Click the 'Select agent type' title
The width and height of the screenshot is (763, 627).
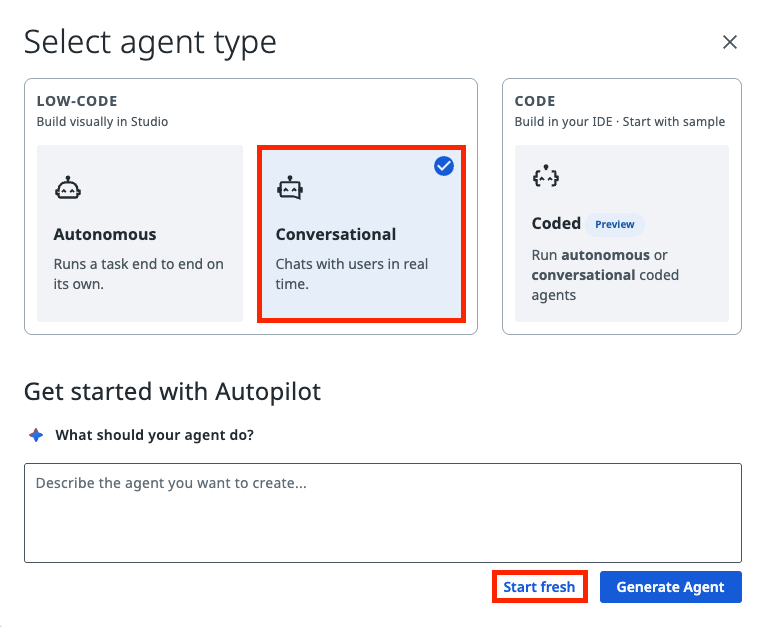tap(150, 42)
